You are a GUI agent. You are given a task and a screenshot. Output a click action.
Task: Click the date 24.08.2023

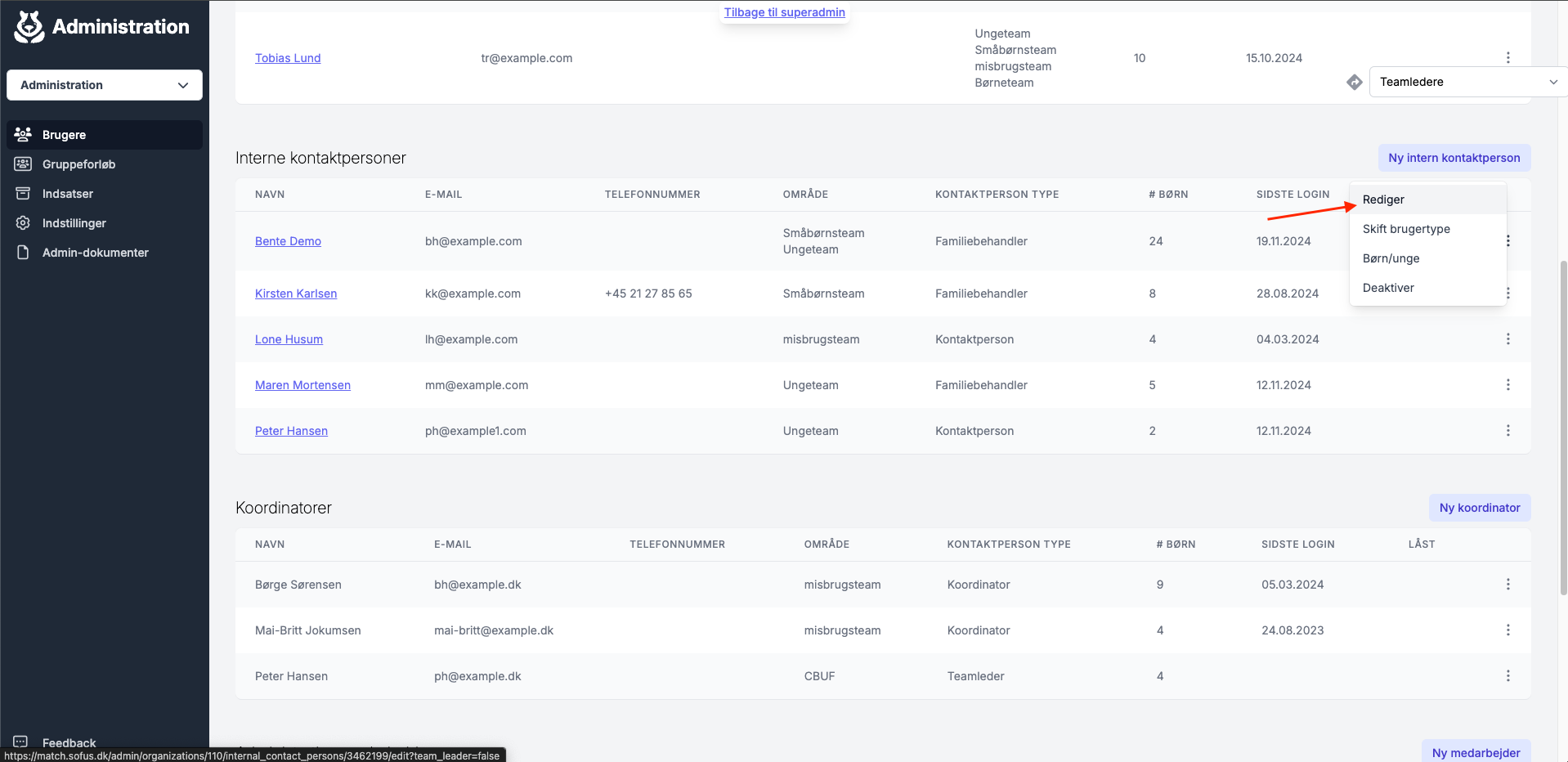pos(1292,630)
